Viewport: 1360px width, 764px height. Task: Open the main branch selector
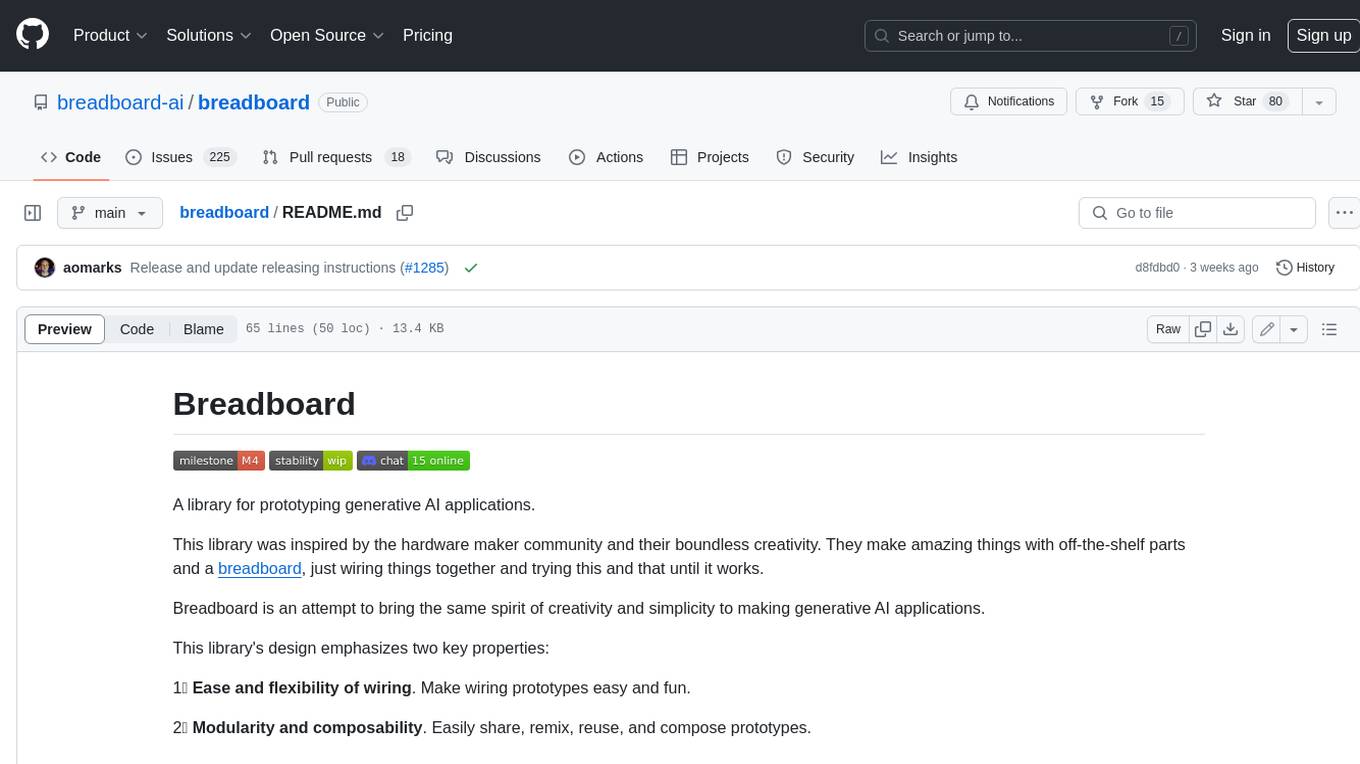pyautogui.click(x=110, y=213)
